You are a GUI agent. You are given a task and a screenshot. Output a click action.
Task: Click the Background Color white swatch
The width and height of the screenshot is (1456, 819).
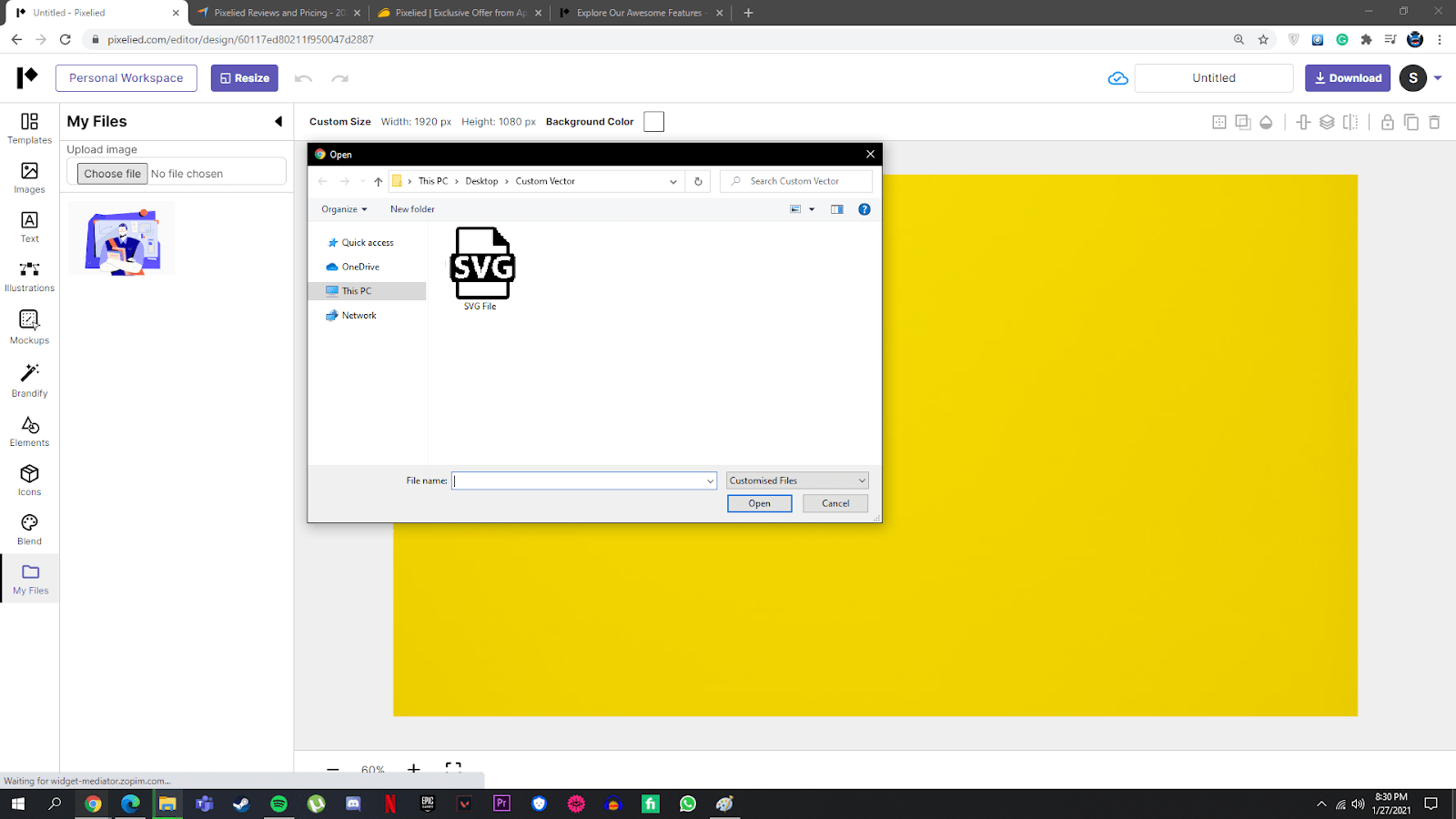(653, 122)
